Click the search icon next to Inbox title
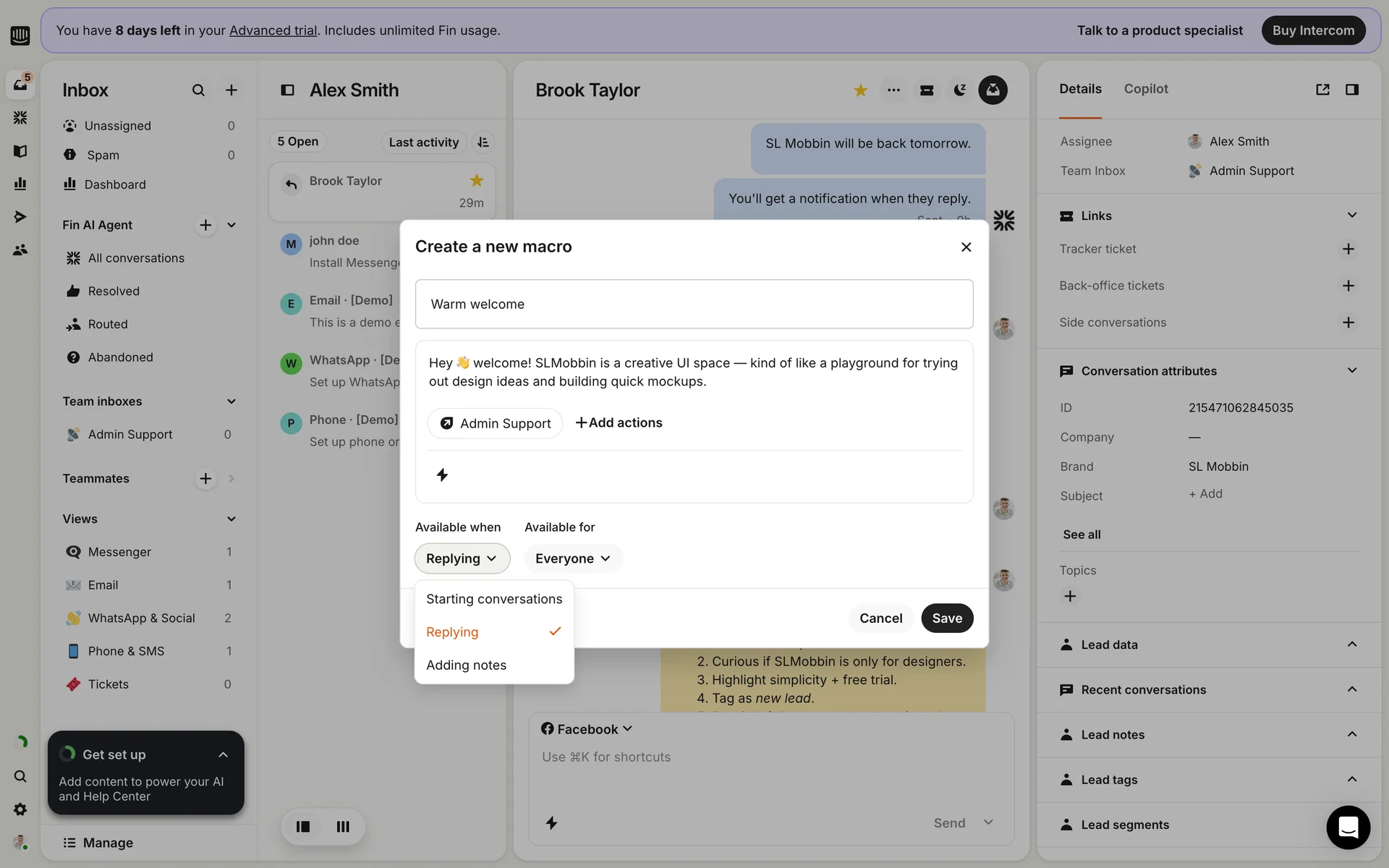Screen dimensions: 1389x868 coord(198,90)
